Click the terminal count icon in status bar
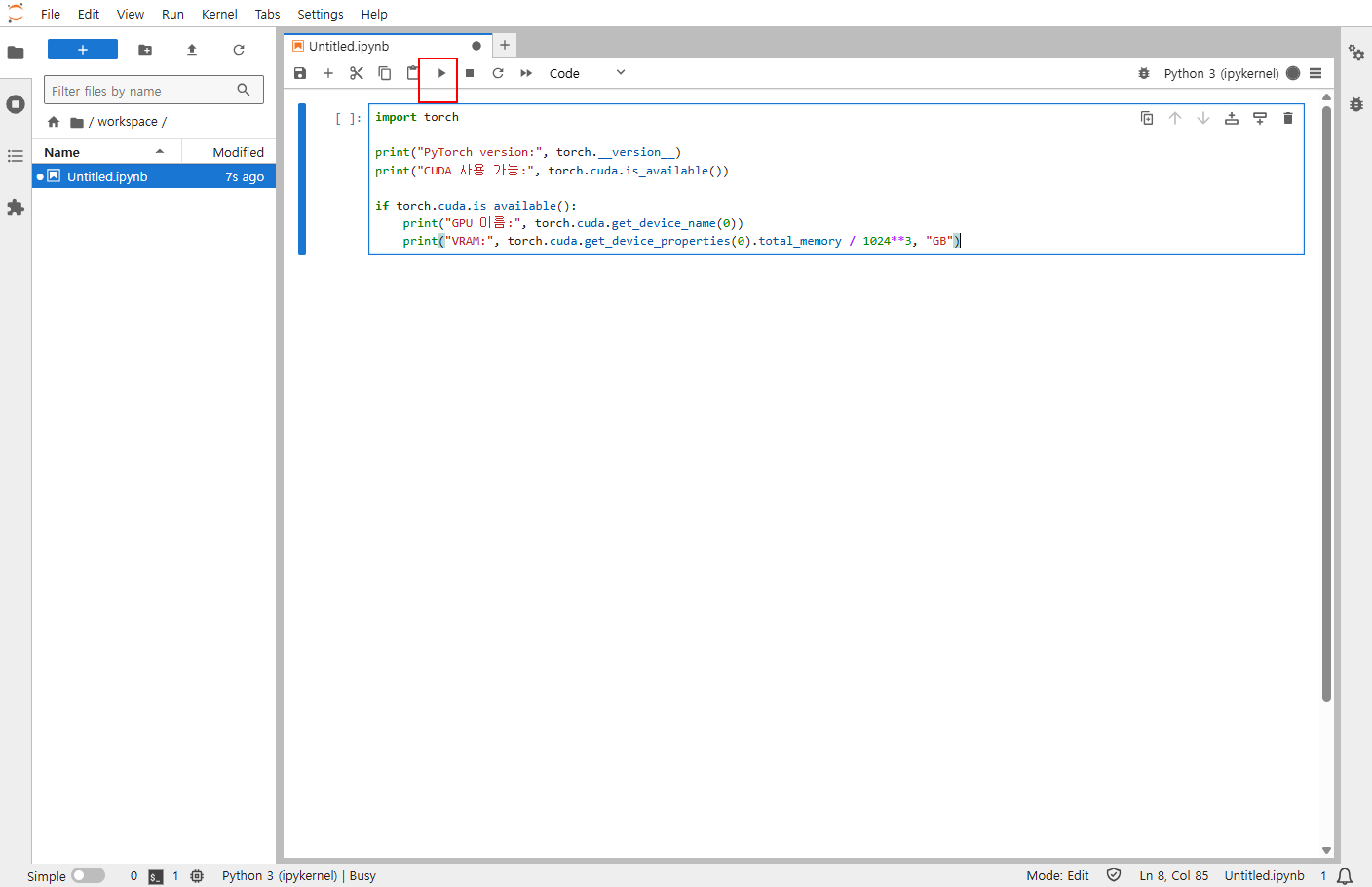The width and height of the screenshot is (1372, 887). [x=156, y=876]
